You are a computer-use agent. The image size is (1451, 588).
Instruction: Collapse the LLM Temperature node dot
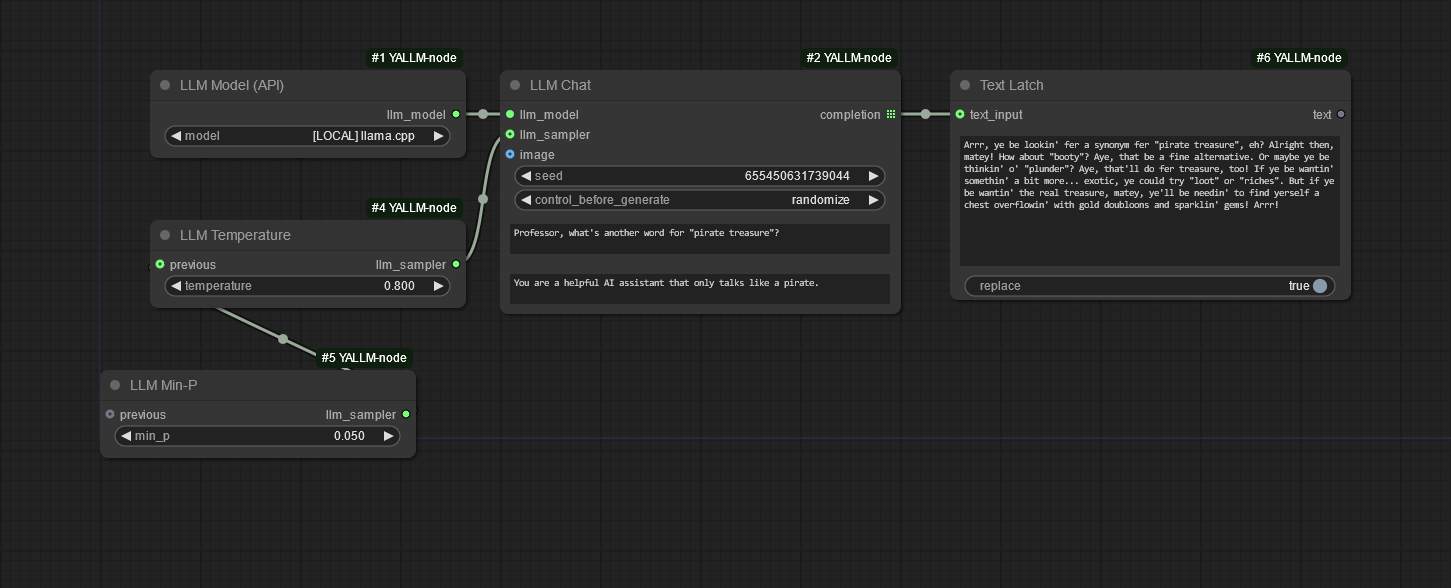tap(165, 235)
